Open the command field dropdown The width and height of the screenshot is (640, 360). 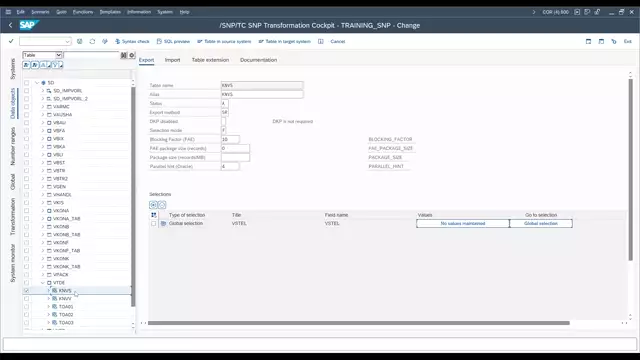[x=67, y=41]
